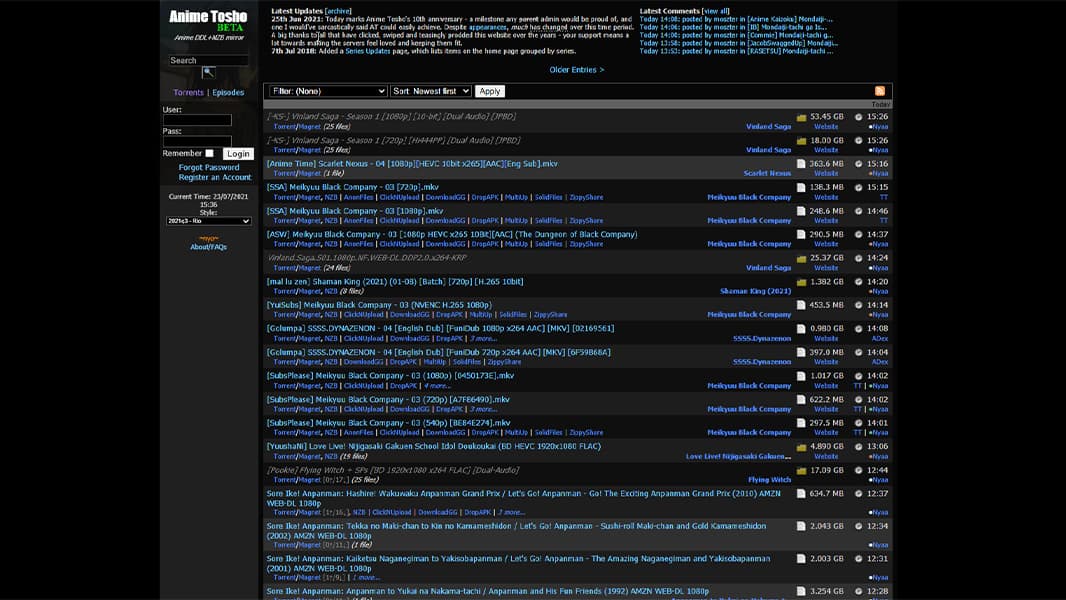Viewport: 1066px width, 600px height.
Task: Open [SSA] Meikyuu Black Company - 03 [1080p] entry
Action: (355, 211)
